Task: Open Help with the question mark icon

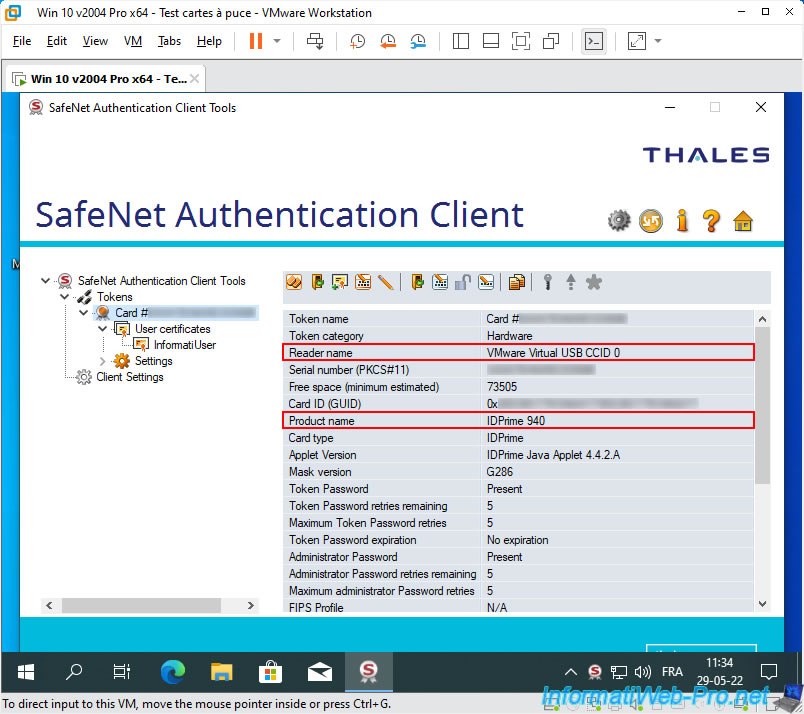Action: tap(711, 221)
